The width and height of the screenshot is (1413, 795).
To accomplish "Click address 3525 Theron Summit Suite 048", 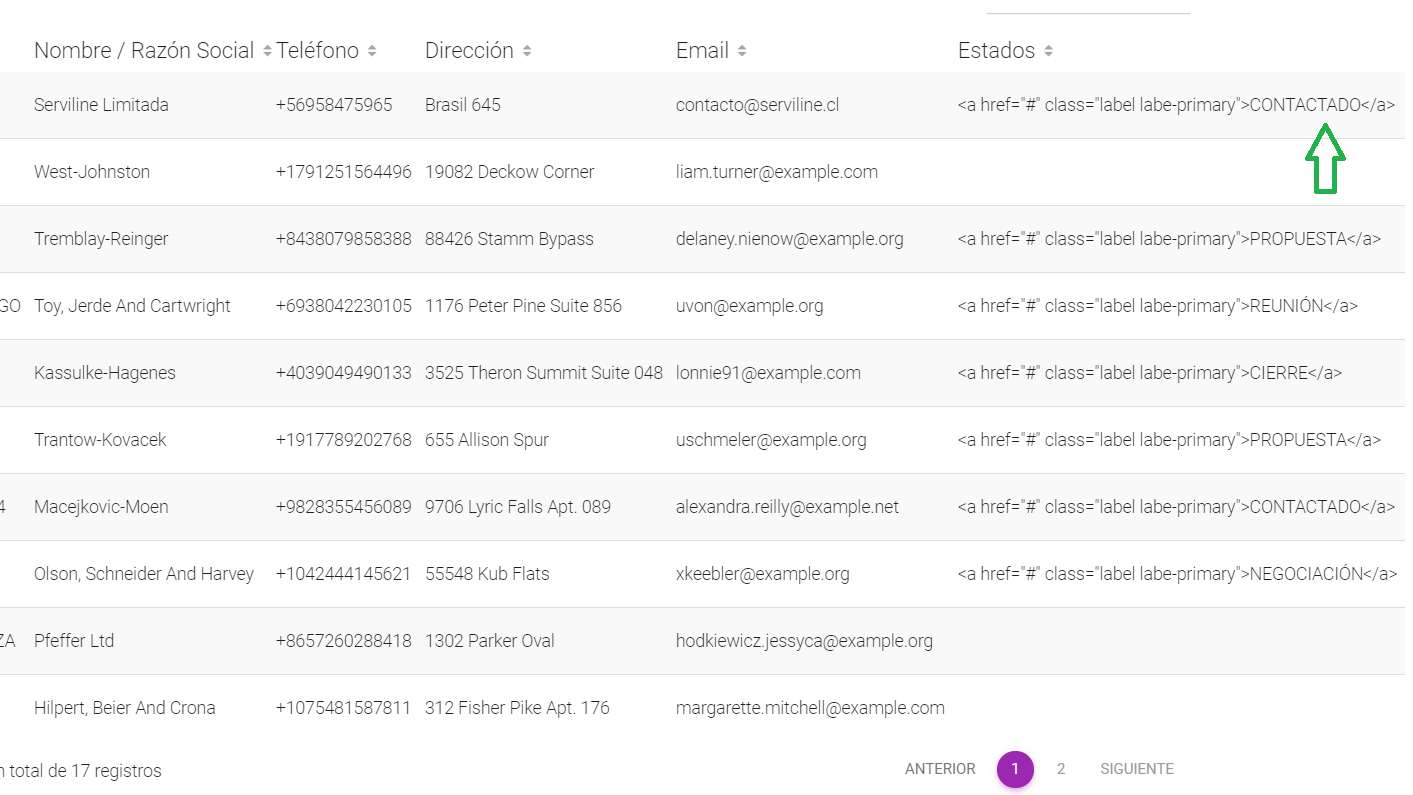I will [x=544, y=373].
